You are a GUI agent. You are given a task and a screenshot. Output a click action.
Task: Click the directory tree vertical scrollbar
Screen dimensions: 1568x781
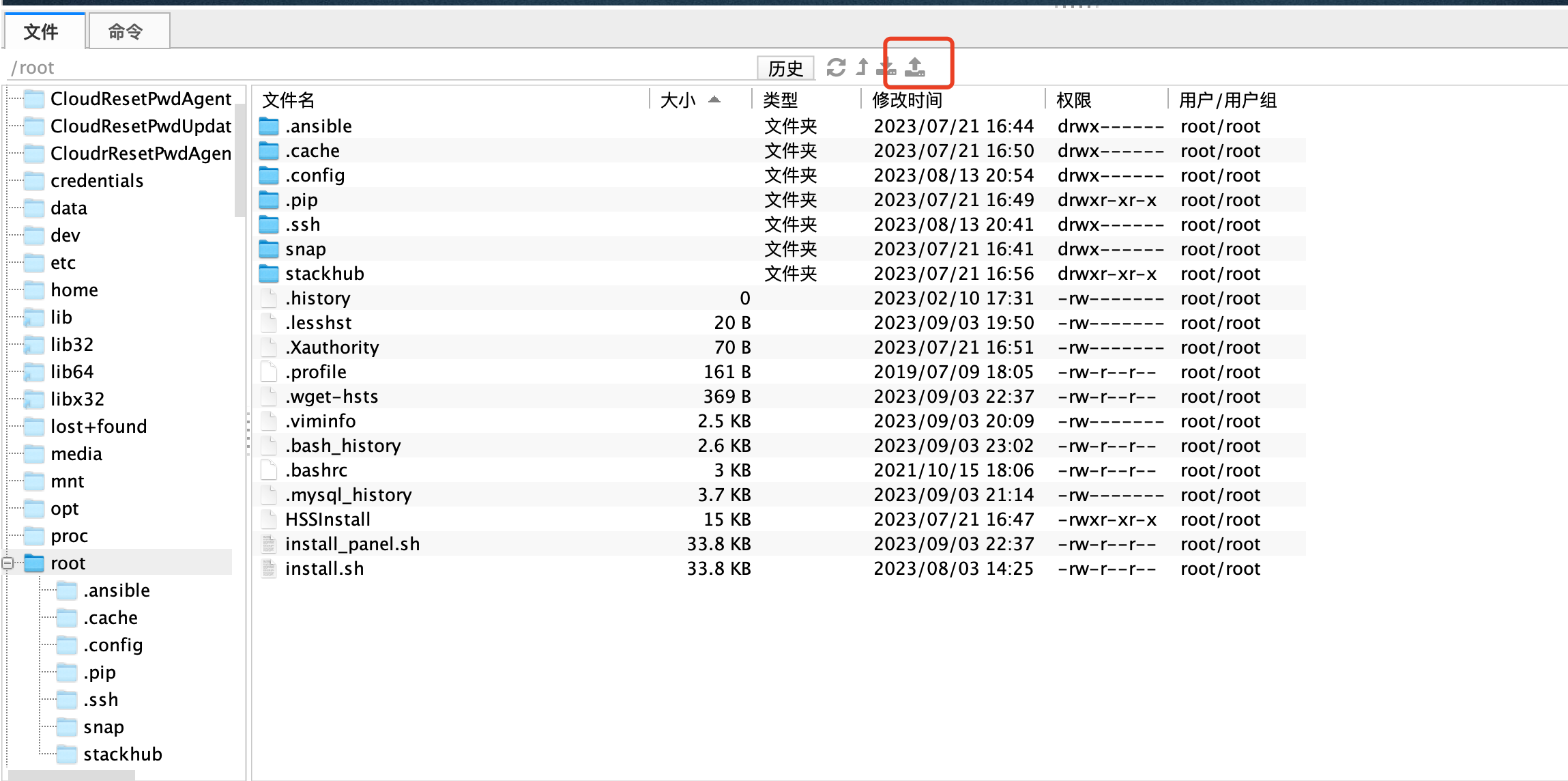click(239, 160)
